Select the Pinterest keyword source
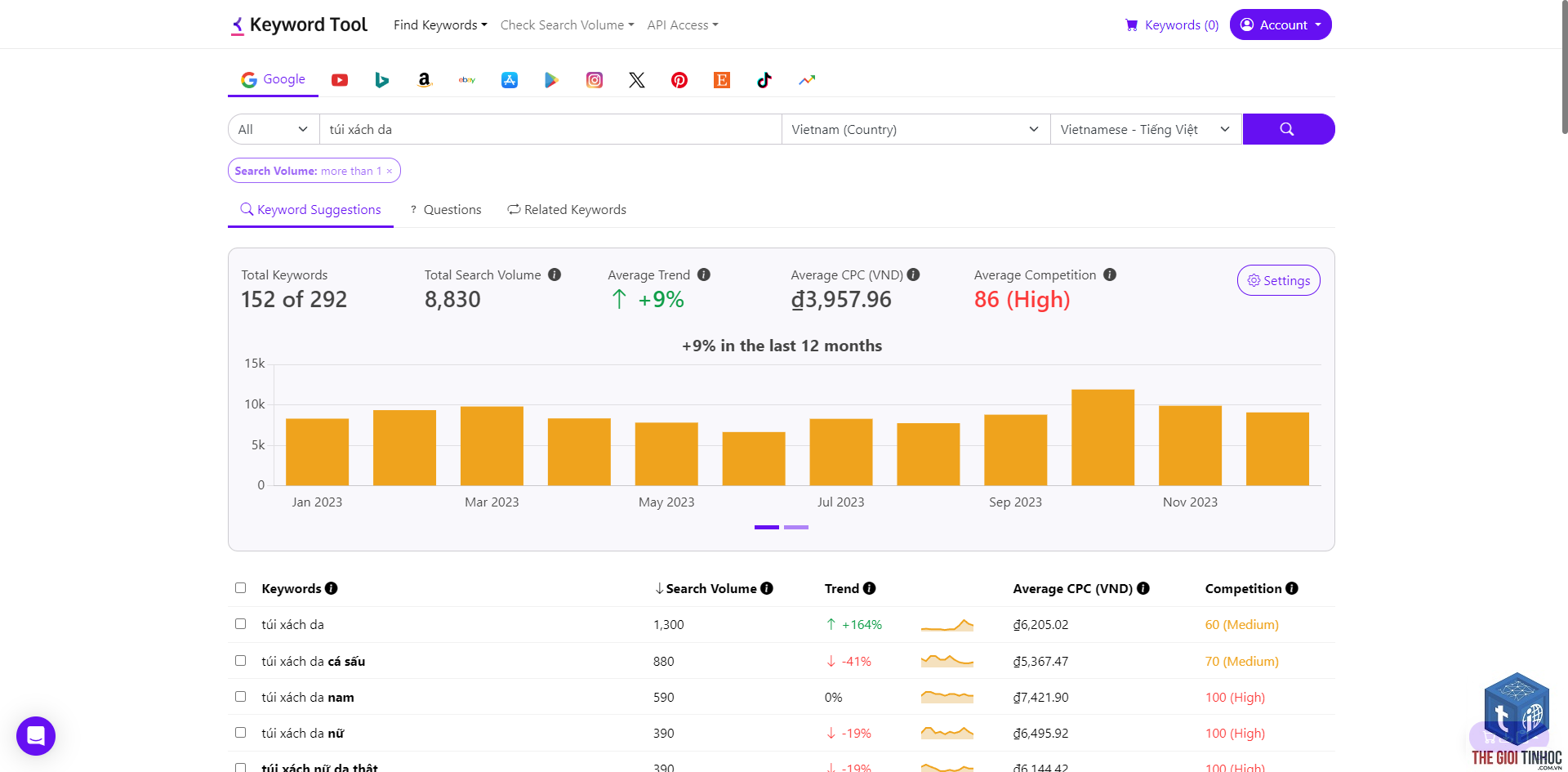 click(x=679, y=80)
